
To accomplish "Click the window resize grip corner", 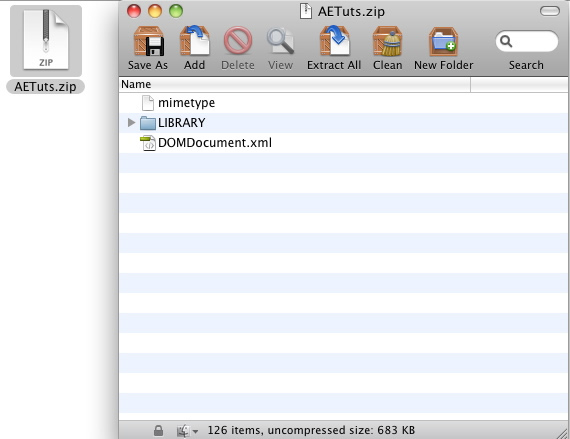I will (563, 433).
